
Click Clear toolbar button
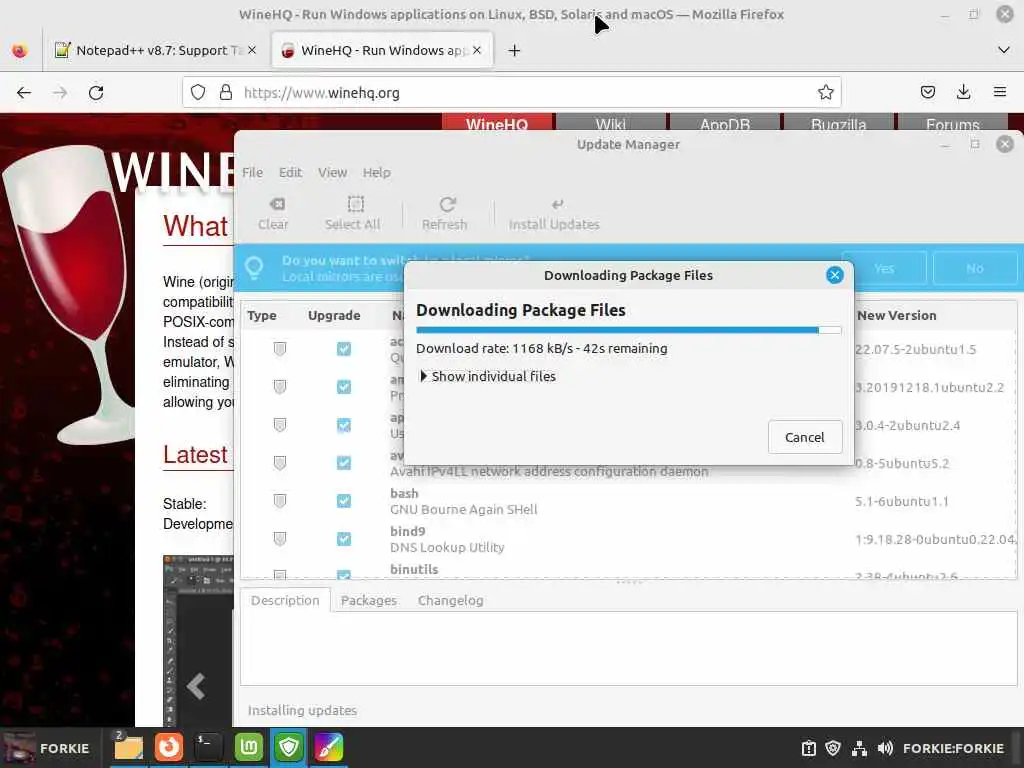pos(273,214)
